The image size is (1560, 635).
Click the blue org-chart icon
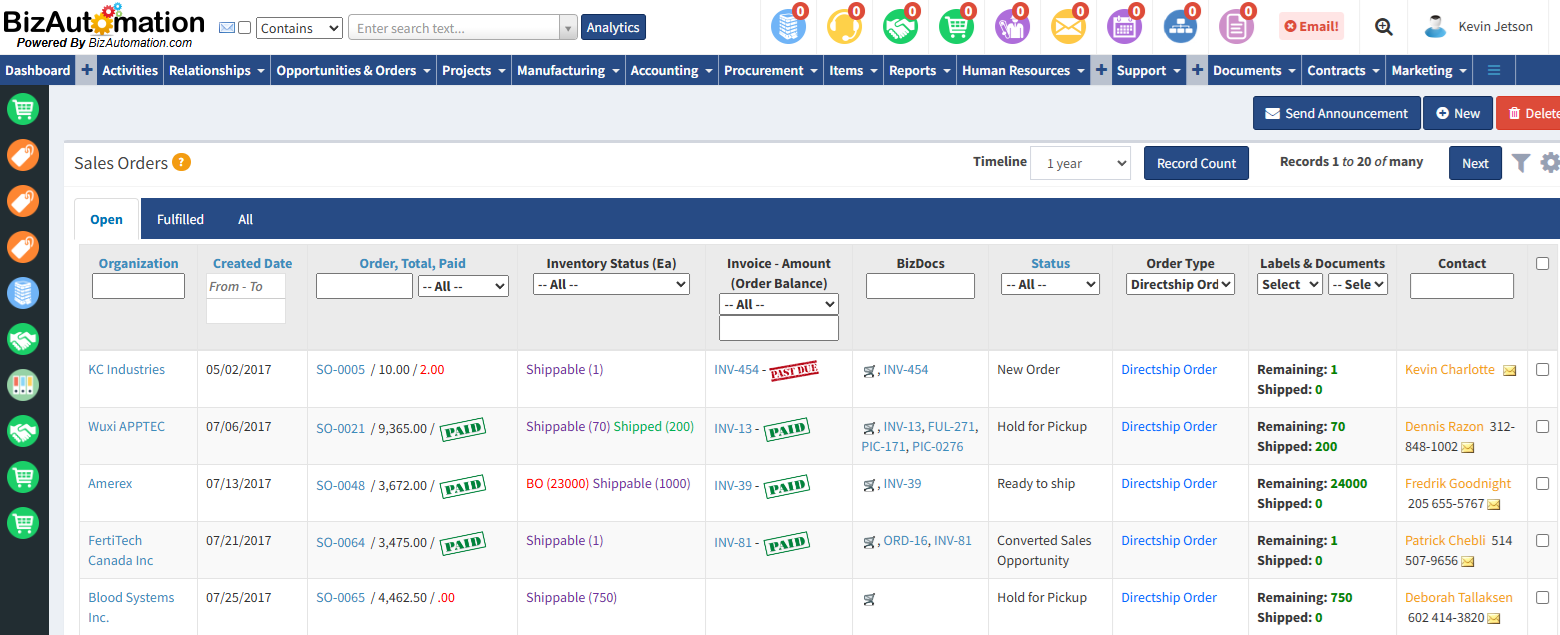tap(1180, 27)
